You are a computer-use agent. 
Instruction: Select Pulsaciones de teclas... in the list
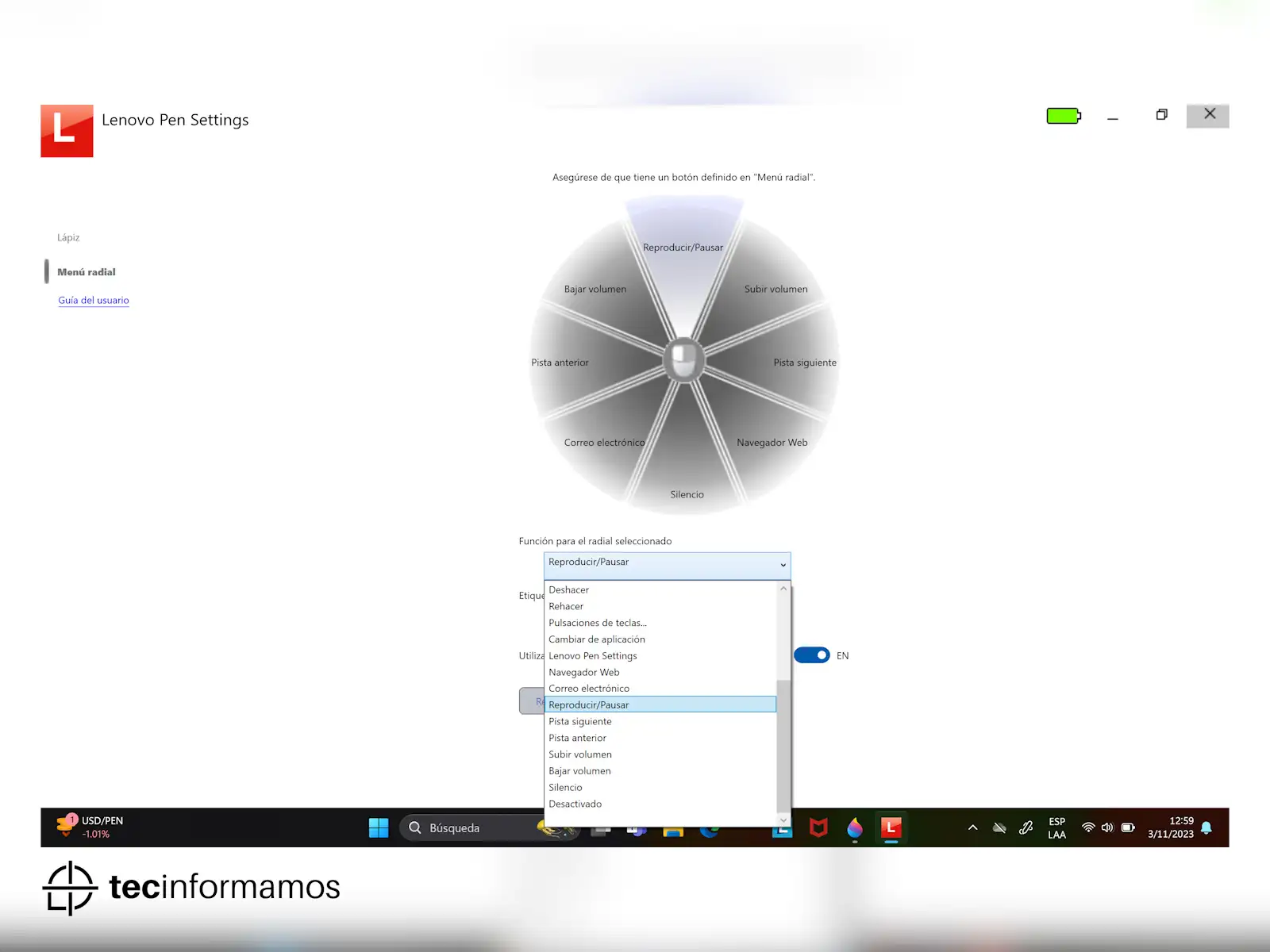coord(597,623)
